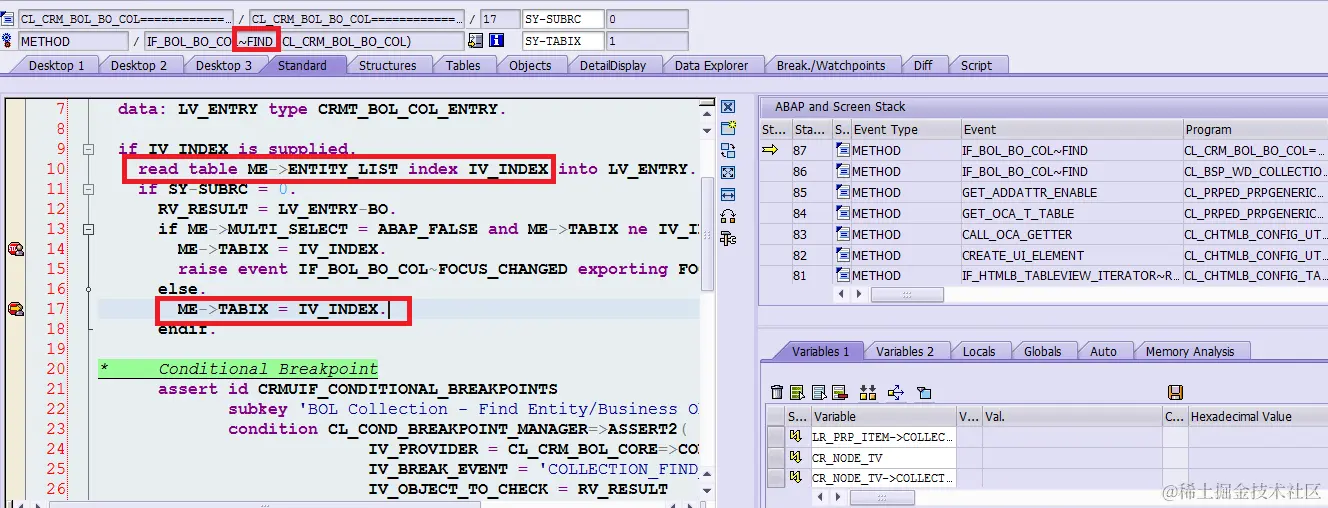Click the line number field showing 17
Screen dimensions: 1328x508
tap(500, 19)
